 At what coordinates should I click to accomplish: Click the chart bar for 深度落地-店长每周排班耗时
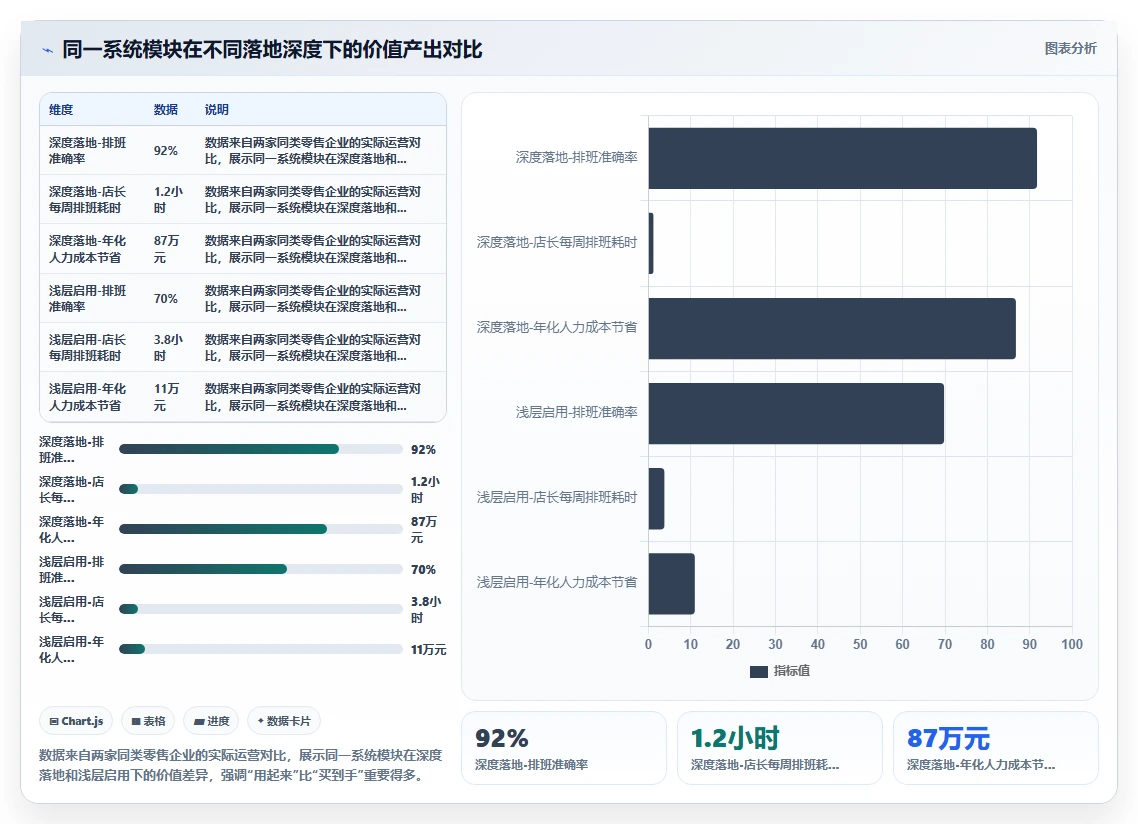click(651, 243)
